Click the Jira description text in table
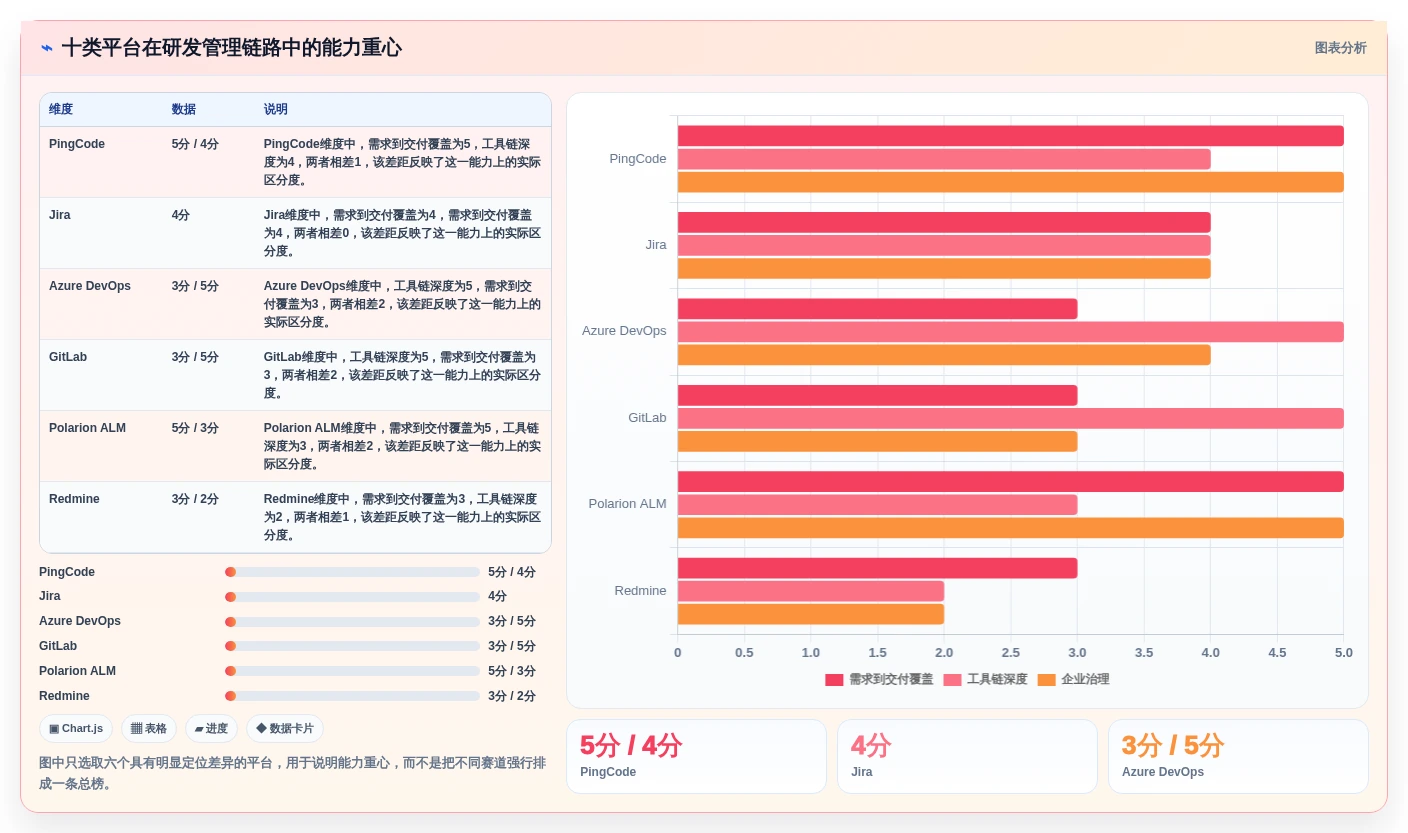The height and width of the screenshot is (833, 1408). click(x=402, y=233)
